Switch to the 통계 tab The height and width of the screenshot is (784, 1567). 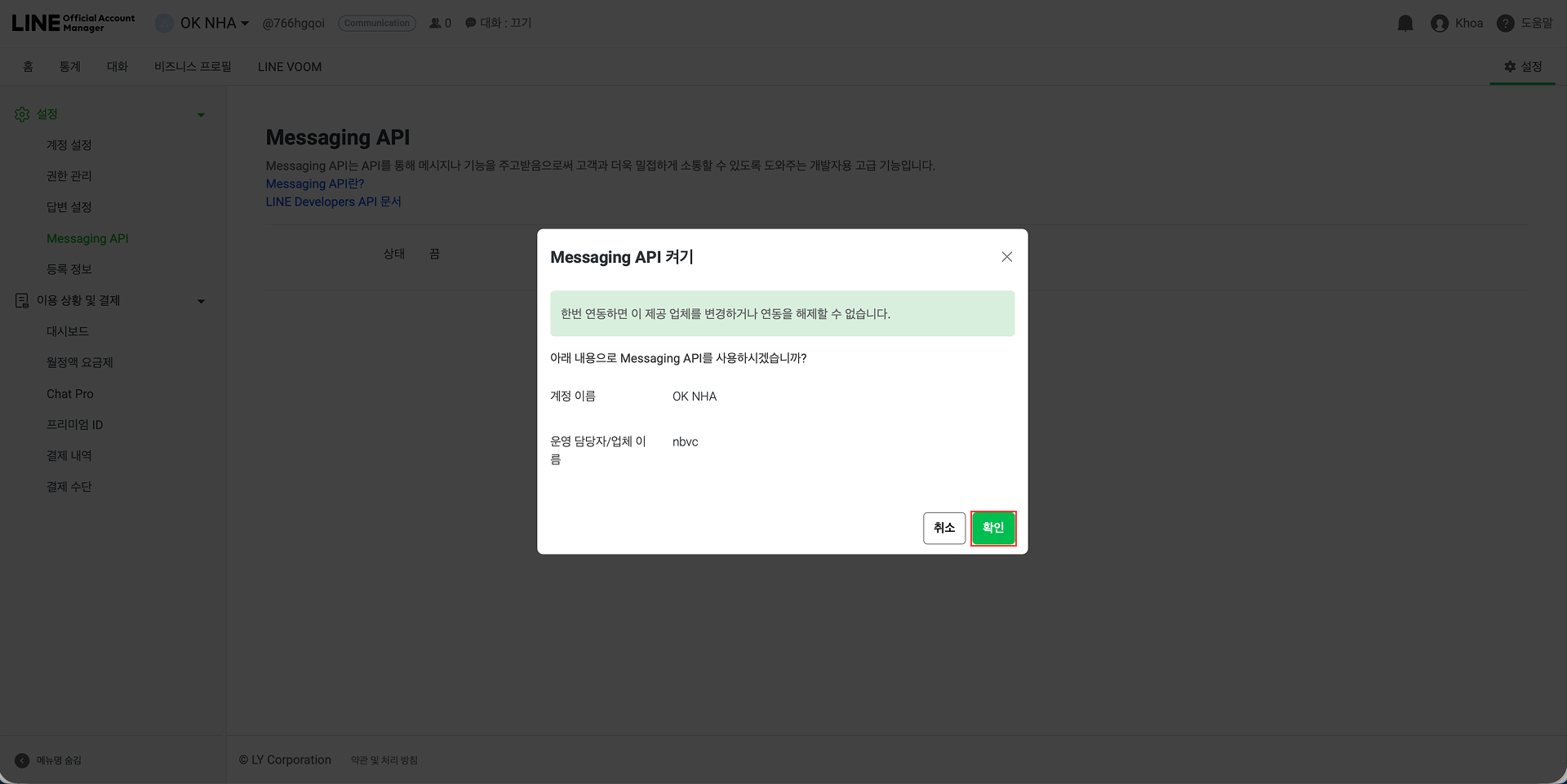[x=70, y=66]
